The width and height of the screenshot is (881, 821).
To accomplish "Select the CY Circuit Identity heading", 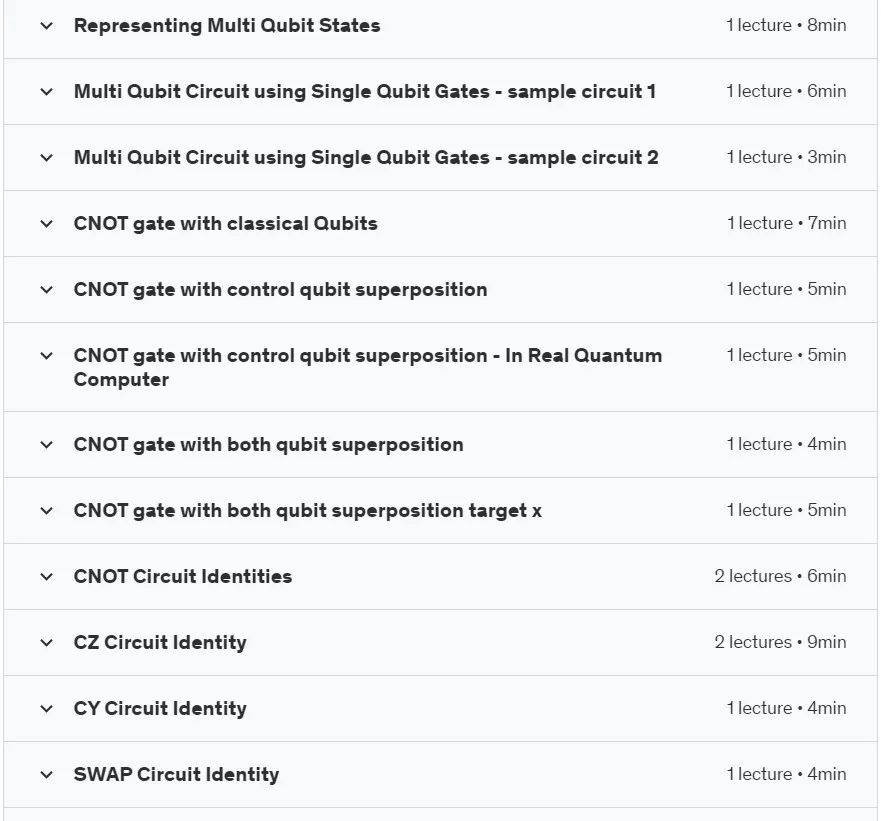I will pos(160,709).
